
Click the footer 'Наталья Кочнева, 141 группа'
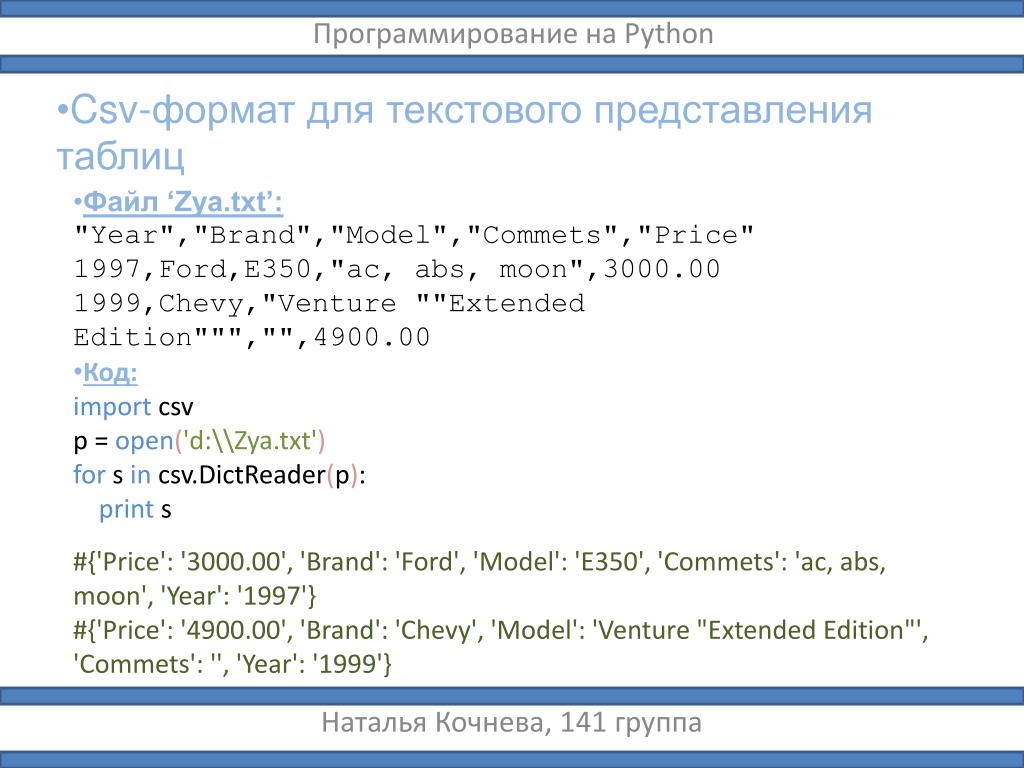click(x=512, y=723)
